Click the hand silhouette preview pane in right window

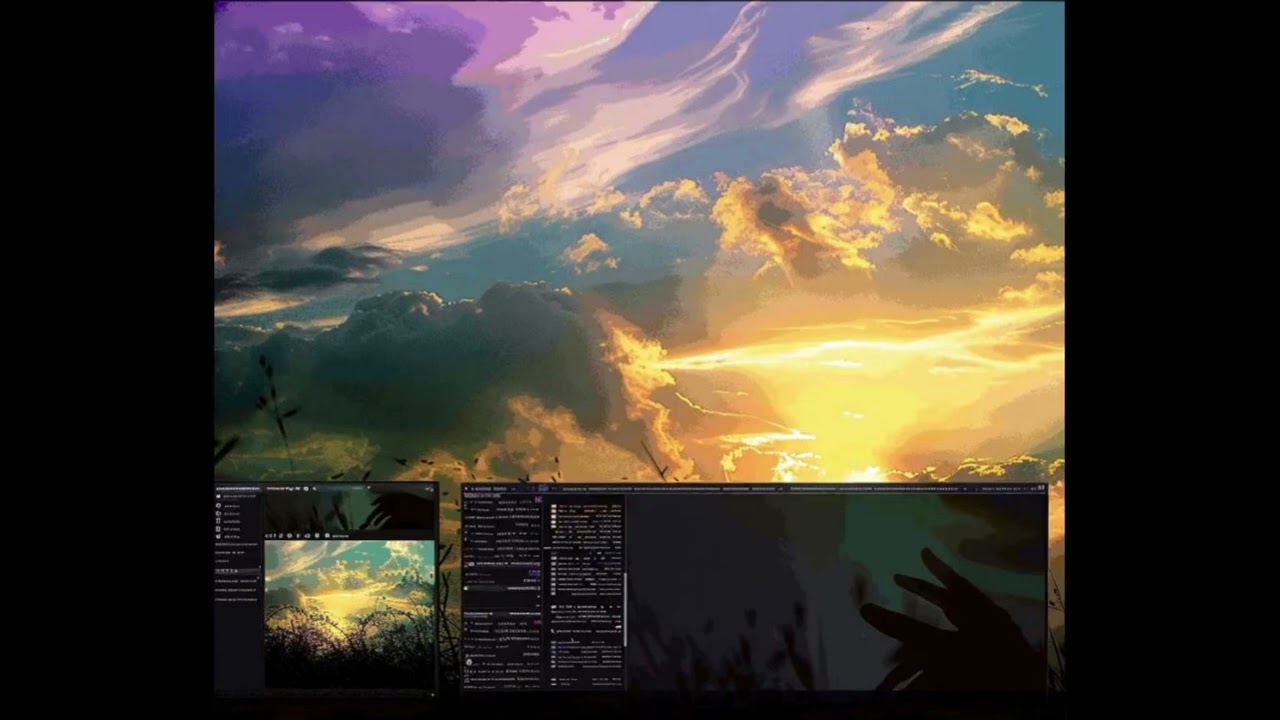836,592
